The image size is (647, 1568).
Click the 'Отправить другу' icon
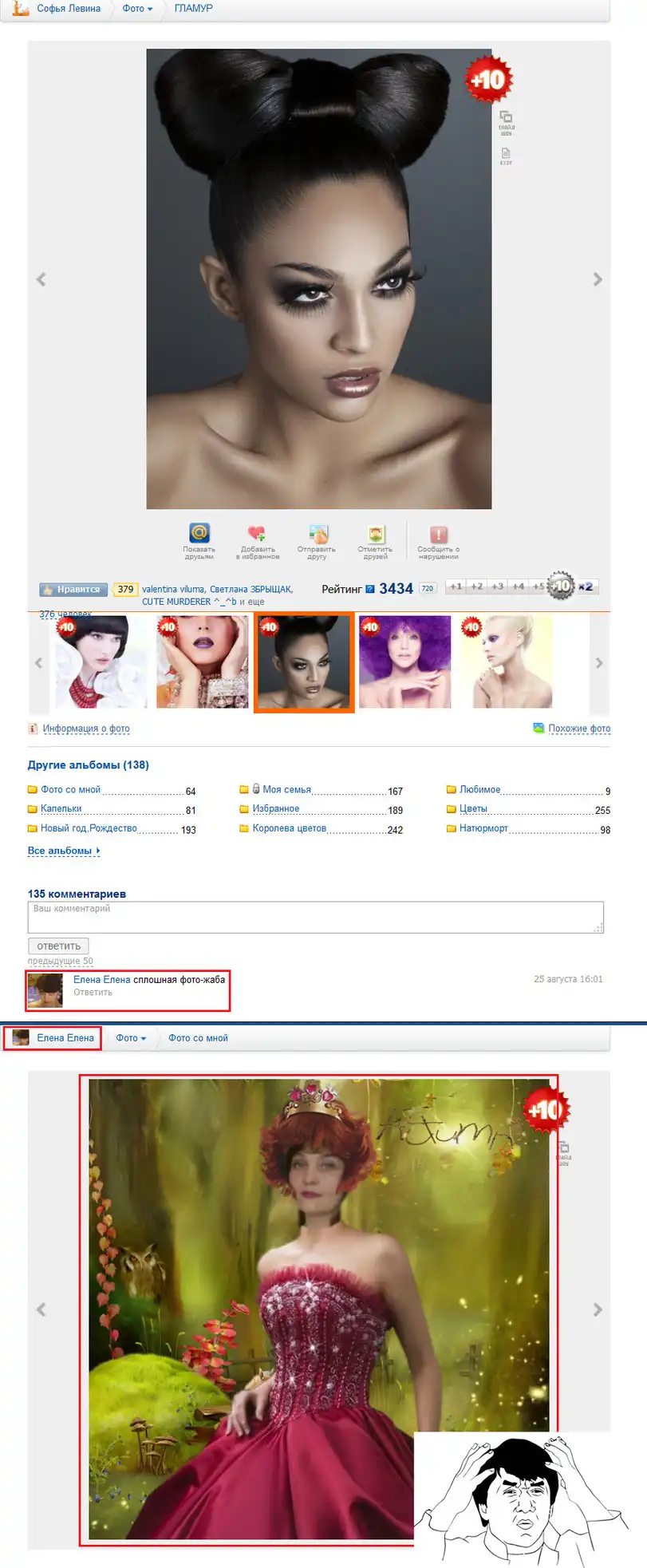pyautogui.click(x=318, y=534)
